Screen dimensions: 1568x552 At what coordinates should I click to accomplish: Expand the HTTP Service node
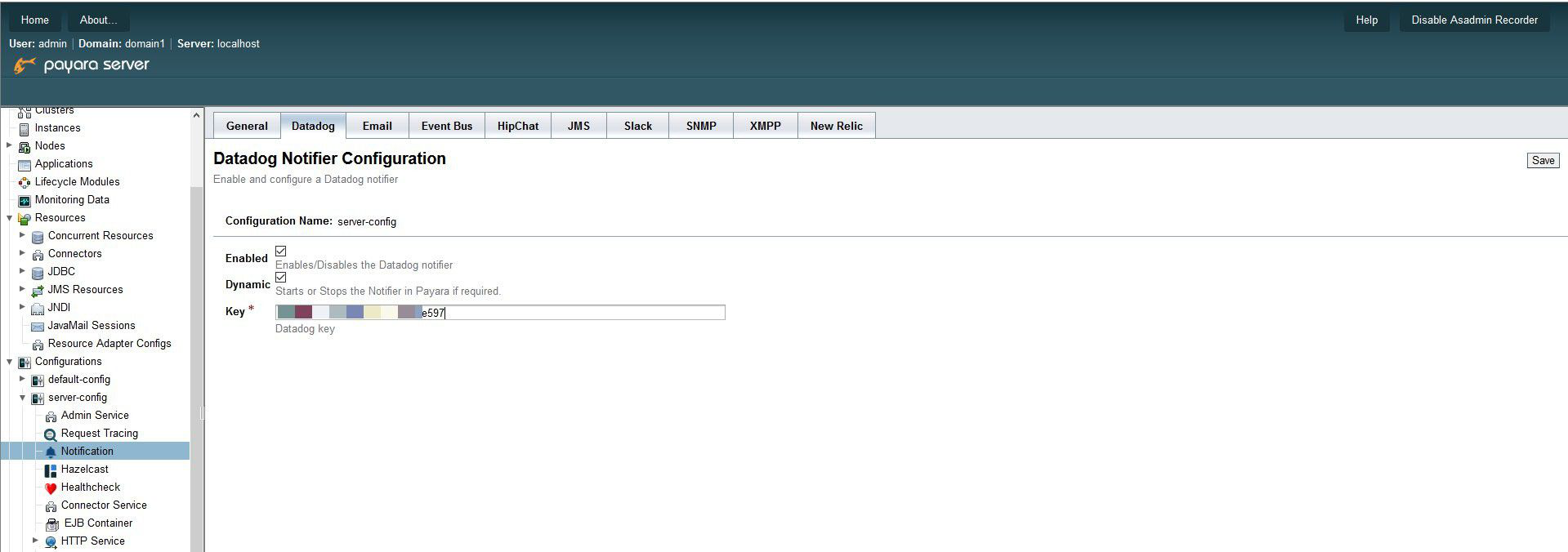[x=36, y=541]
